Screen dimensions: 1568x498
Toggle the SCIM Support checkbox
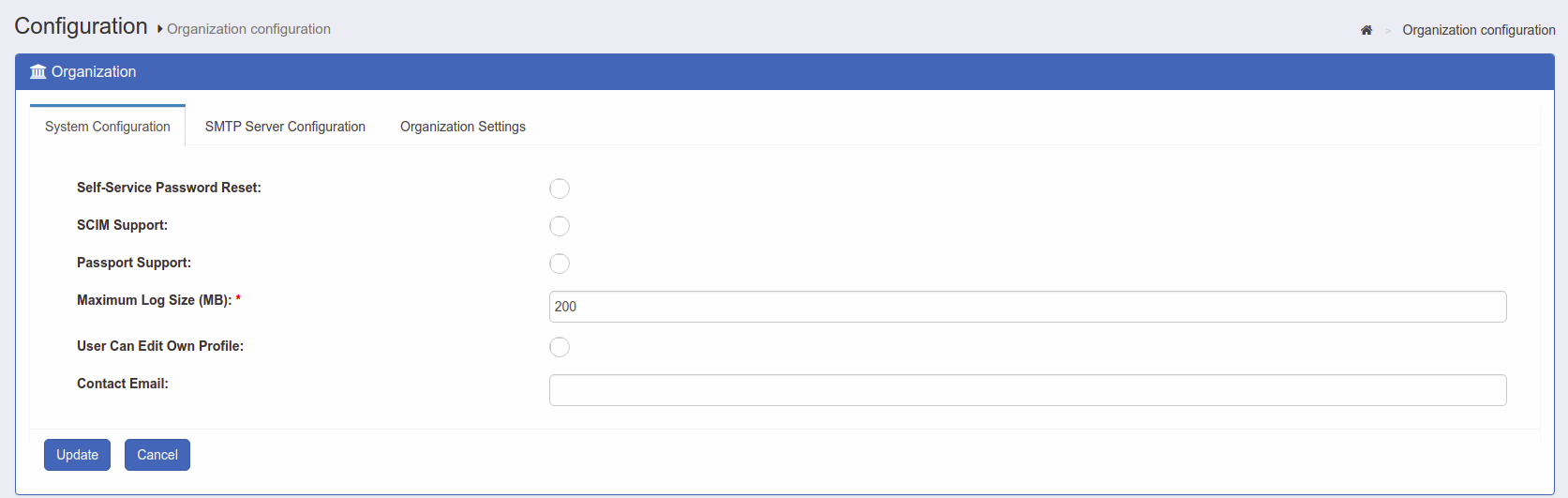560,226
